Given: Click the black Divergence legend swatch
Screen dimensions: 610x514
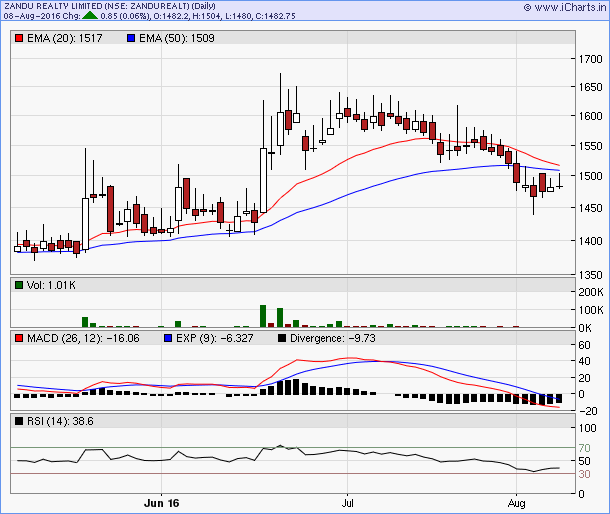Looking at the screenshot, I should 282,338.
